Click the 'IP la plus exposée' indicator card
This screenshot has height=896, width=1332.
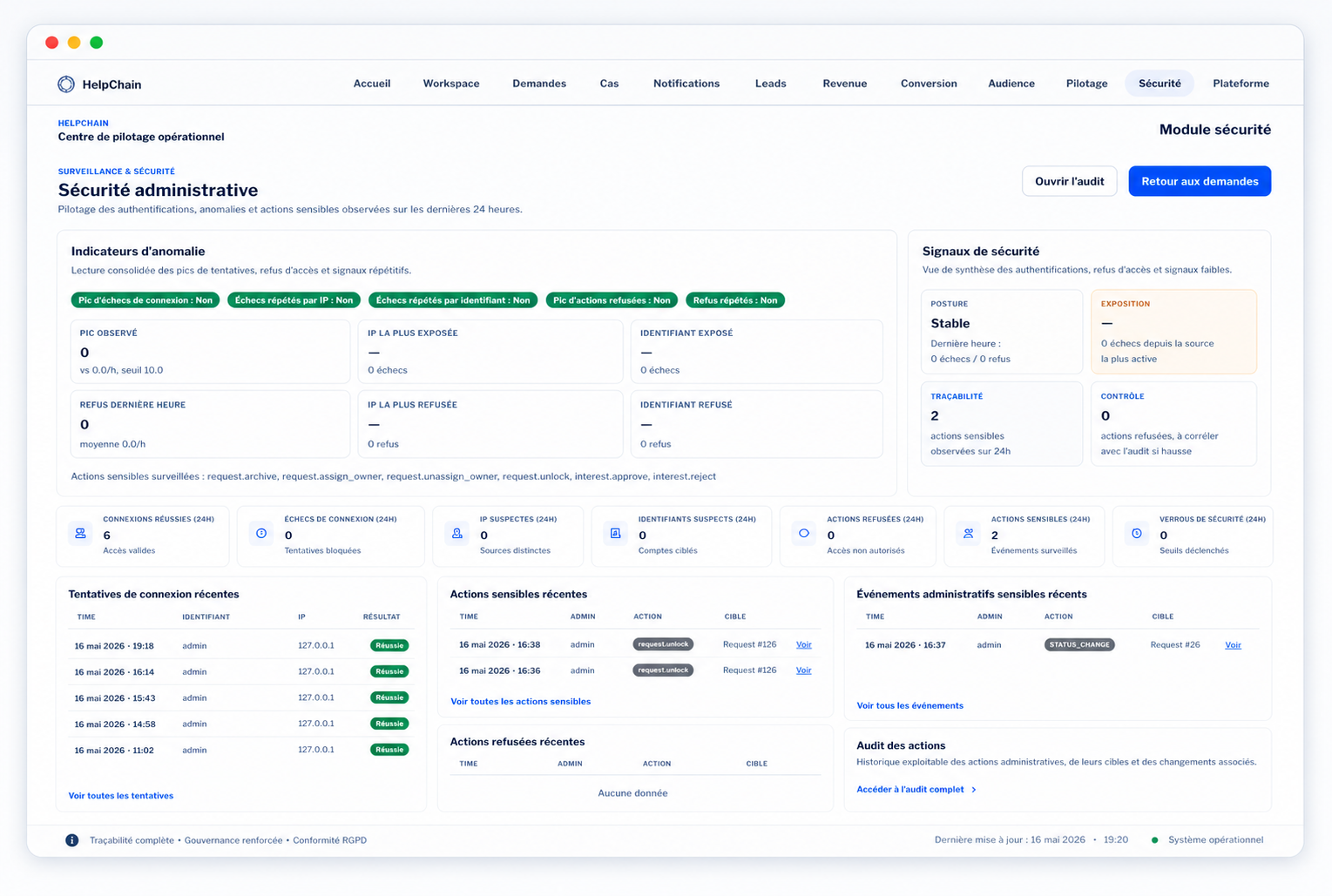[x=490, y=352]
